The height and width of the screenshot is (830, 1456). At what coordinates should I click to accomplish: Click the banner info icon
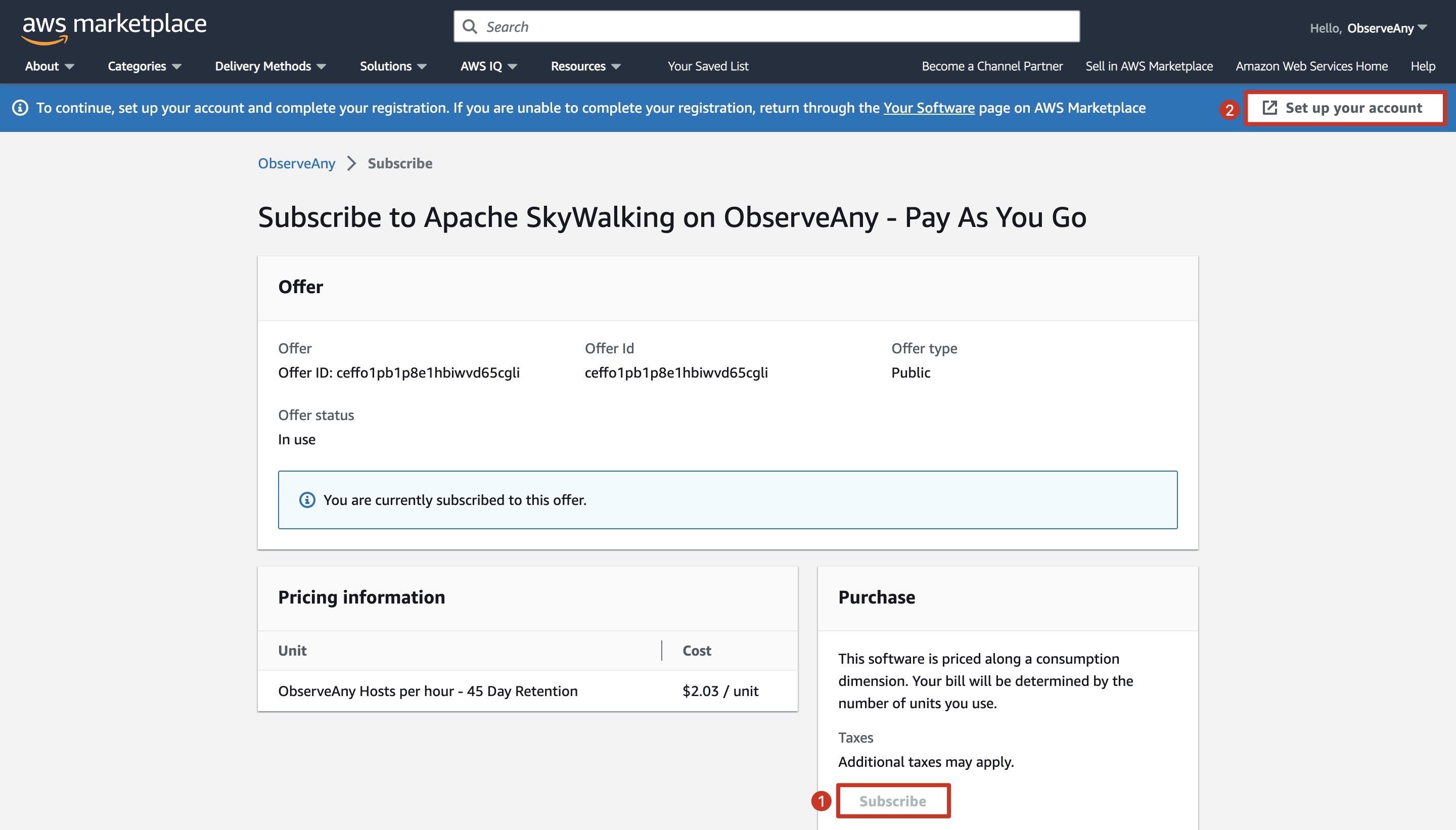coord(20,108)
